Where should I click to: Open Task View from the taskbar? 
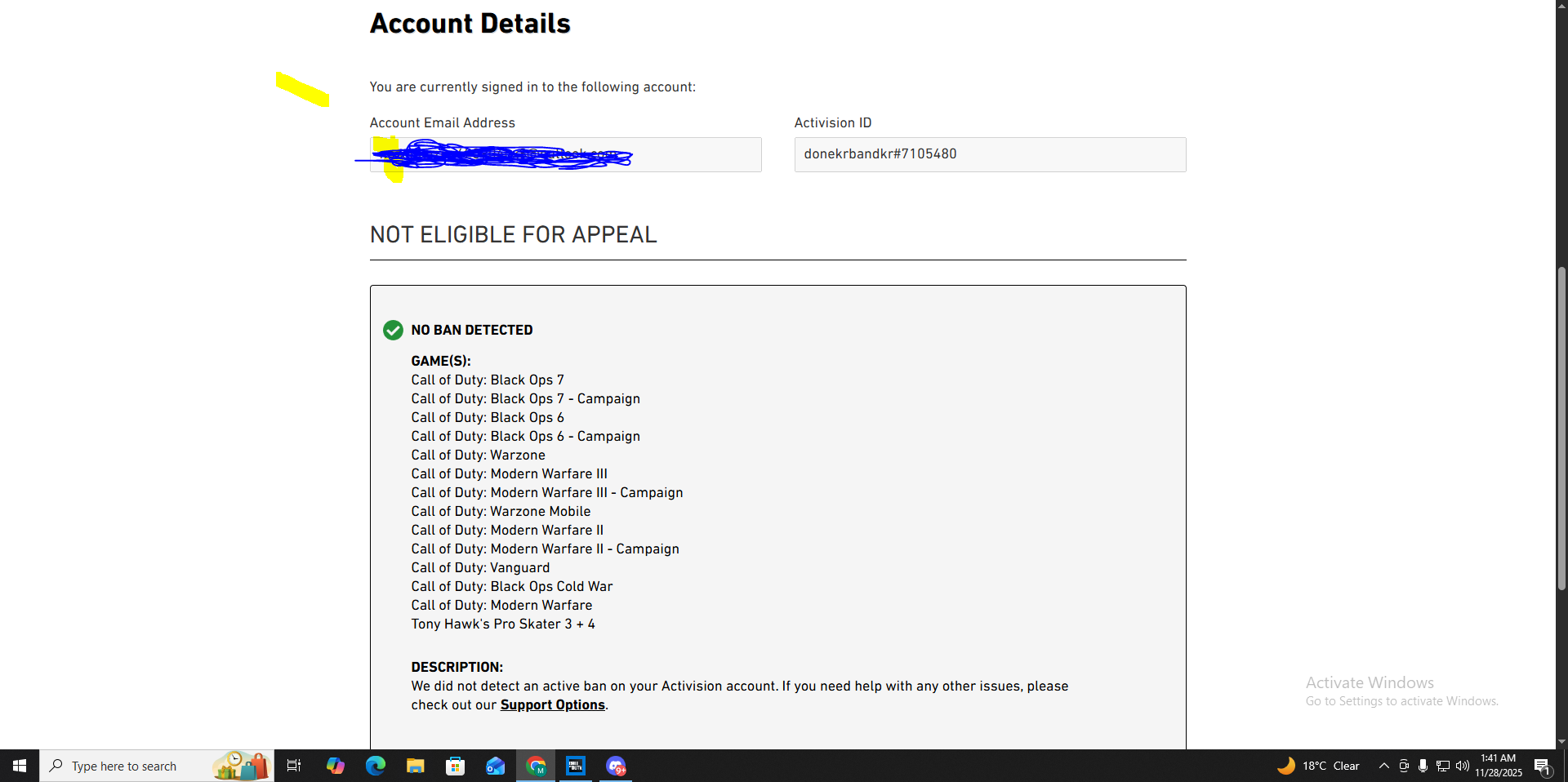pyautogui.click(x=294, y=766)
